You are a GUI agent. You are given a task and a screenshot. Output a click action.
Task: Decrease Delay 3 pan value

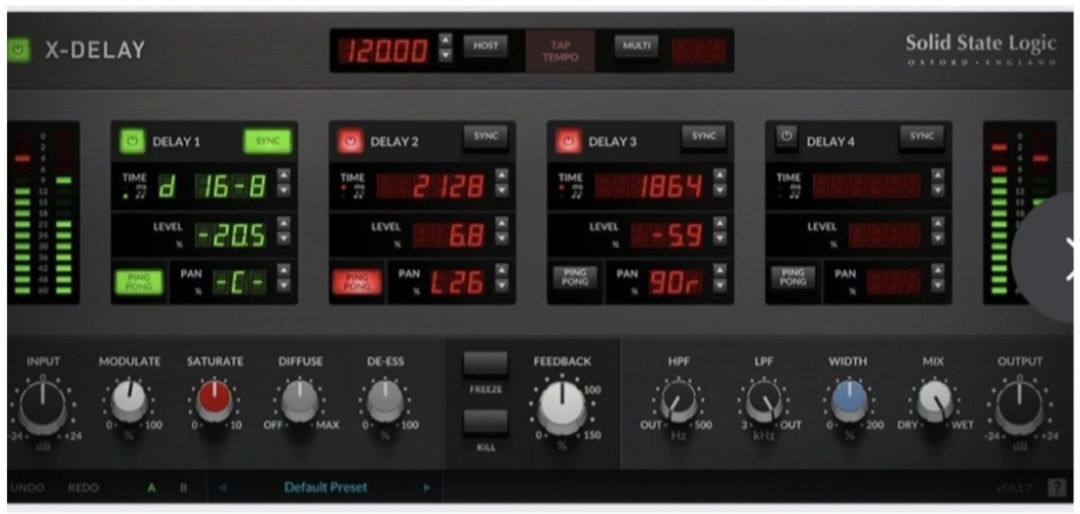(x=720, y=285)
